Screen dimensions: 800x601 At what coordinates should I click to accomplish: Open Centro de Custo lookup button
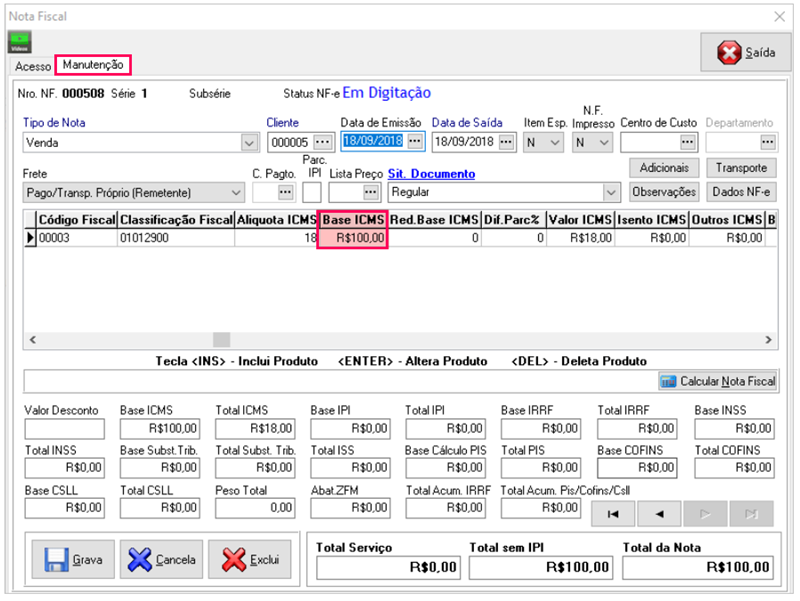coord(687,142)
